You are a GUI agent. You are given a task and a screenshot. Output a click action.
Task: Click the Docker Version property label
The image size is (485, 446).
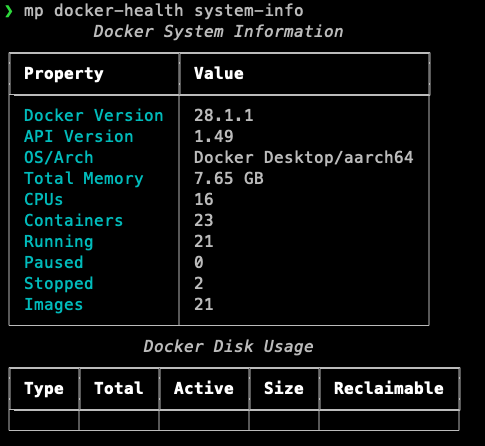94,115
